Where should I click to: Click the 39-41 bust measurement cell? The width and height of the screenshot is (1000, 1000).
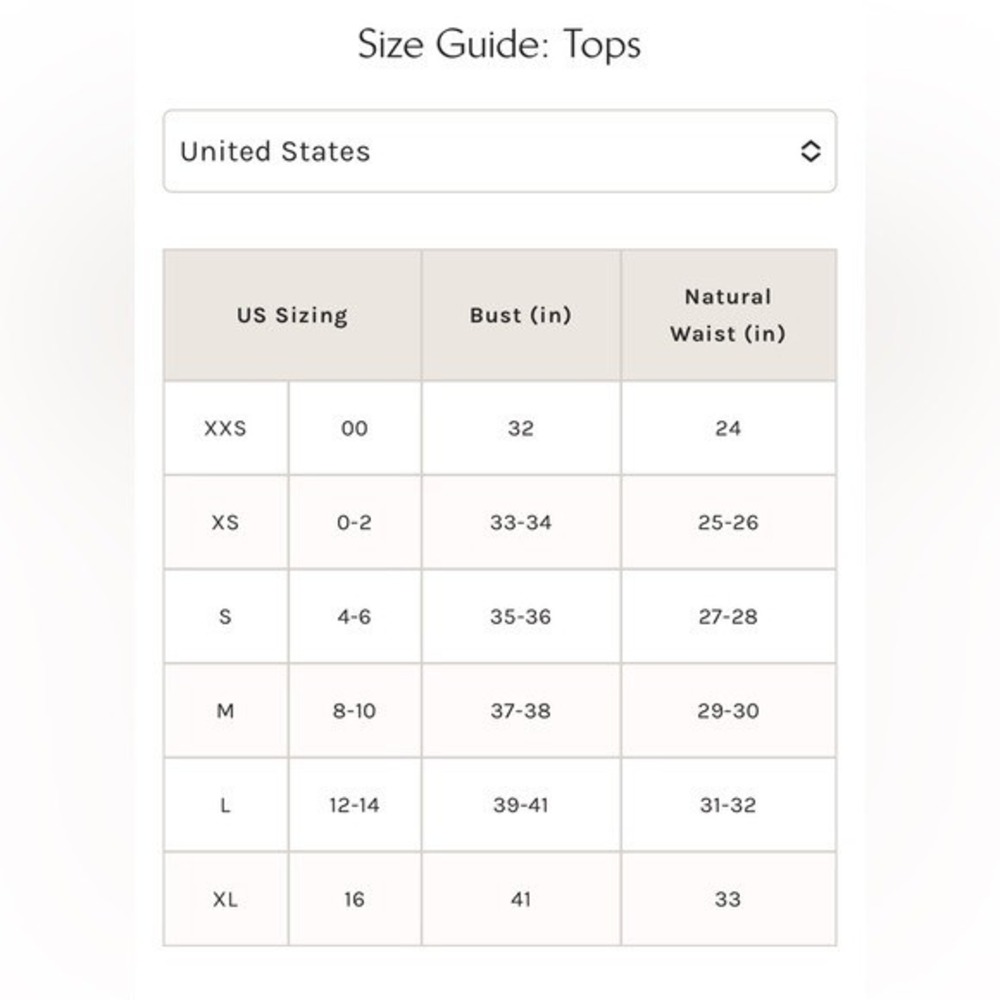coord(521,805)
